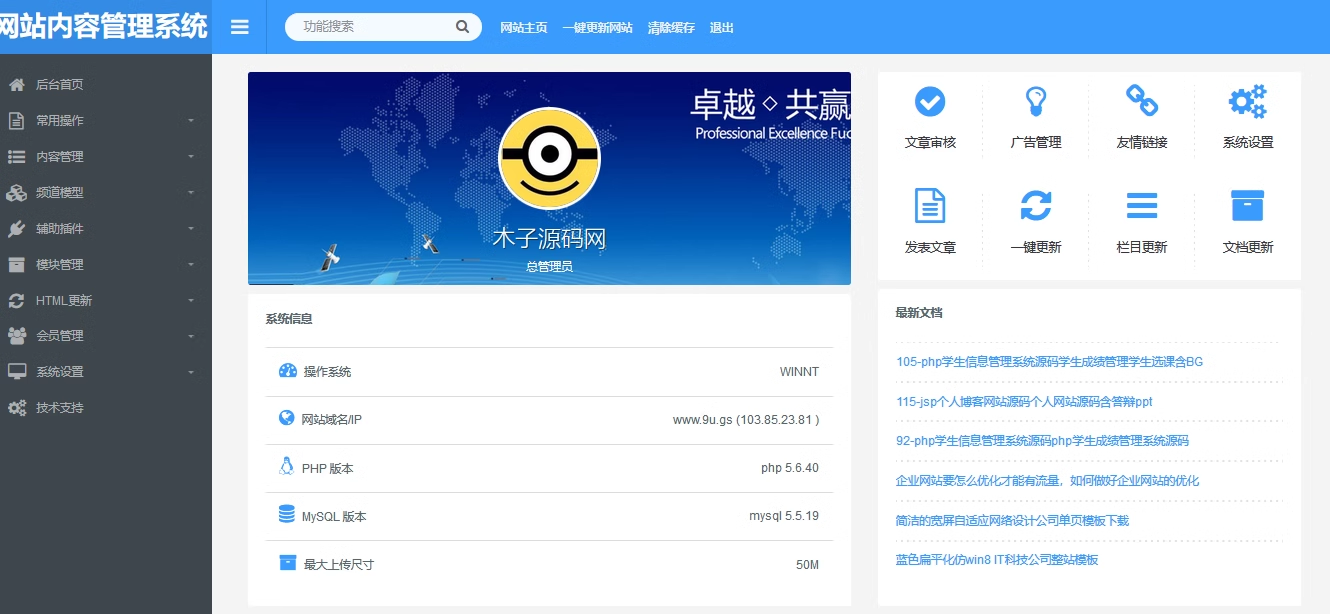Click the refresh icon beside HTML更新

(x=16, y=301)
